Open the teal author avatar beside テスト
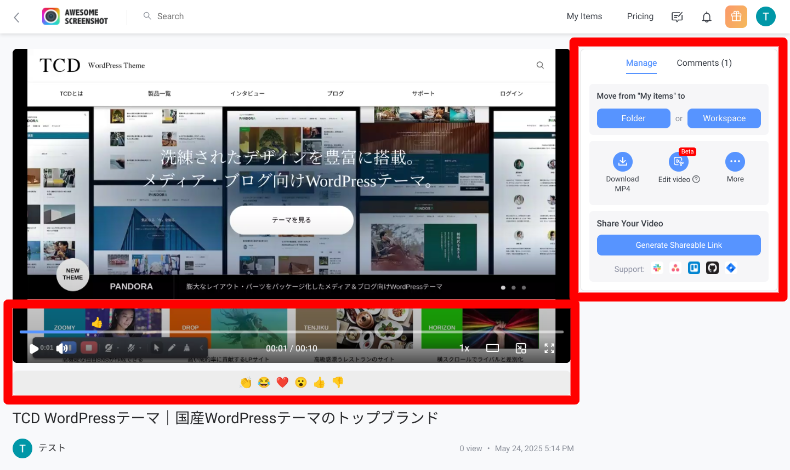 click(22, 448)
